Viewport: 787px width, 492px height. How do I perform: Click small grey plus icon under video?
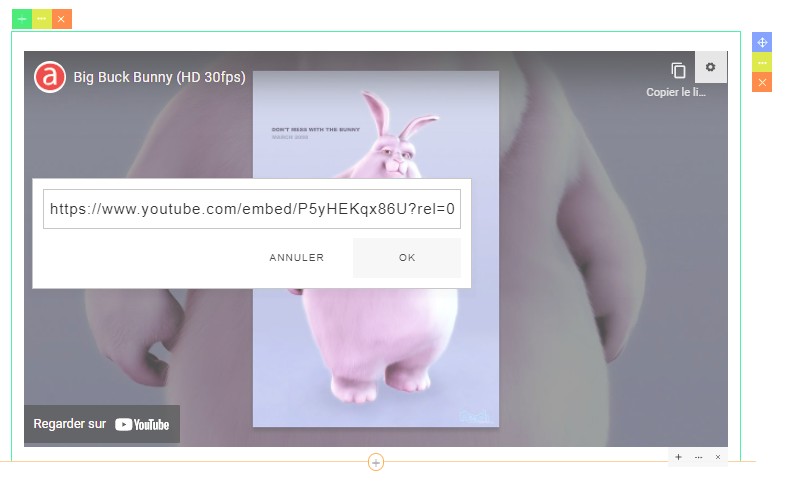click(678, 457)
